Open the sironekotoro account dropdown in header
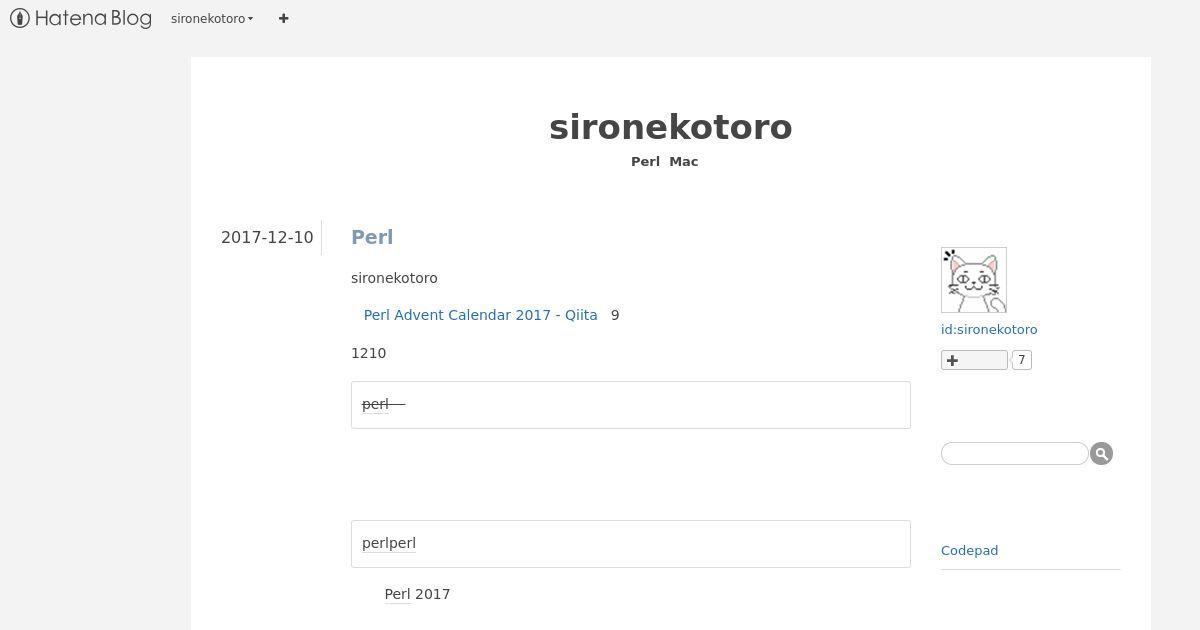Viewport: 1200px width, 630px height. point(212,19)
